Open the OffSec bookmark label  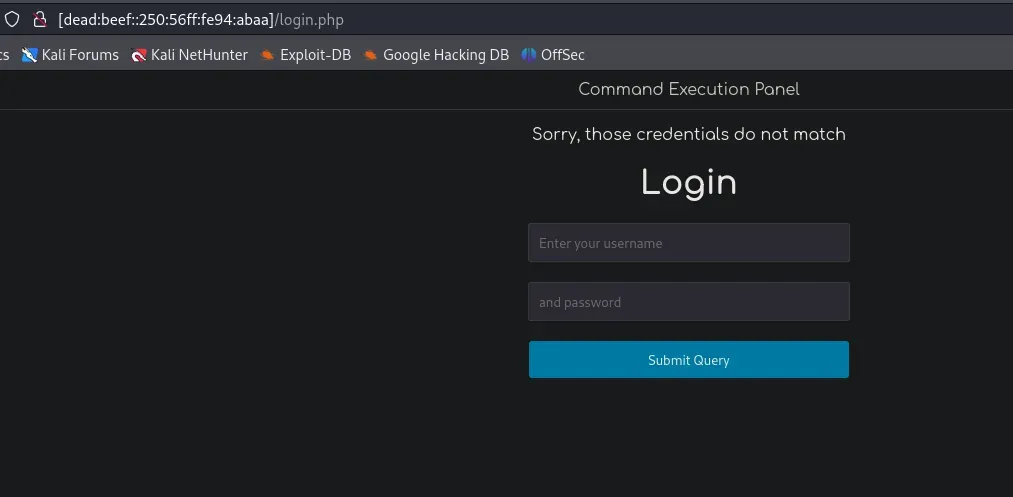pos(563,56)
